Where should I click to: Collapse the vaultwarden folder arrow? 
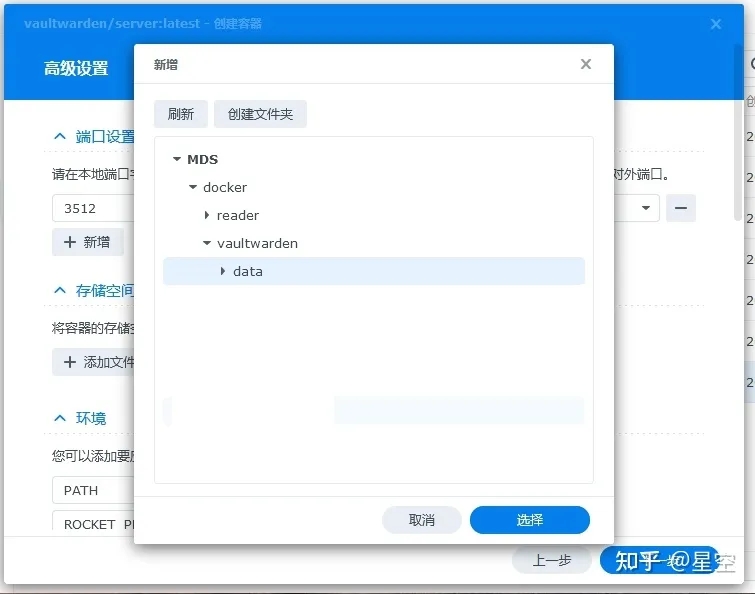(207, 243)
